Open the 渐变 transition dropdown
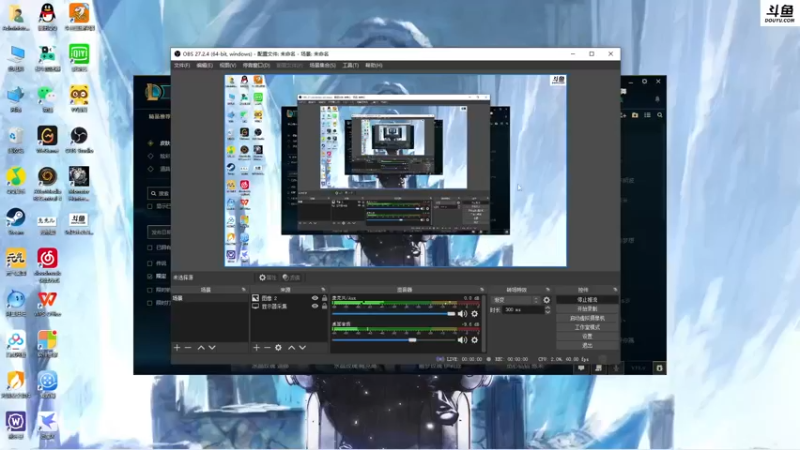The height and width of the screenshot is (450, 800). pos(515,300)
